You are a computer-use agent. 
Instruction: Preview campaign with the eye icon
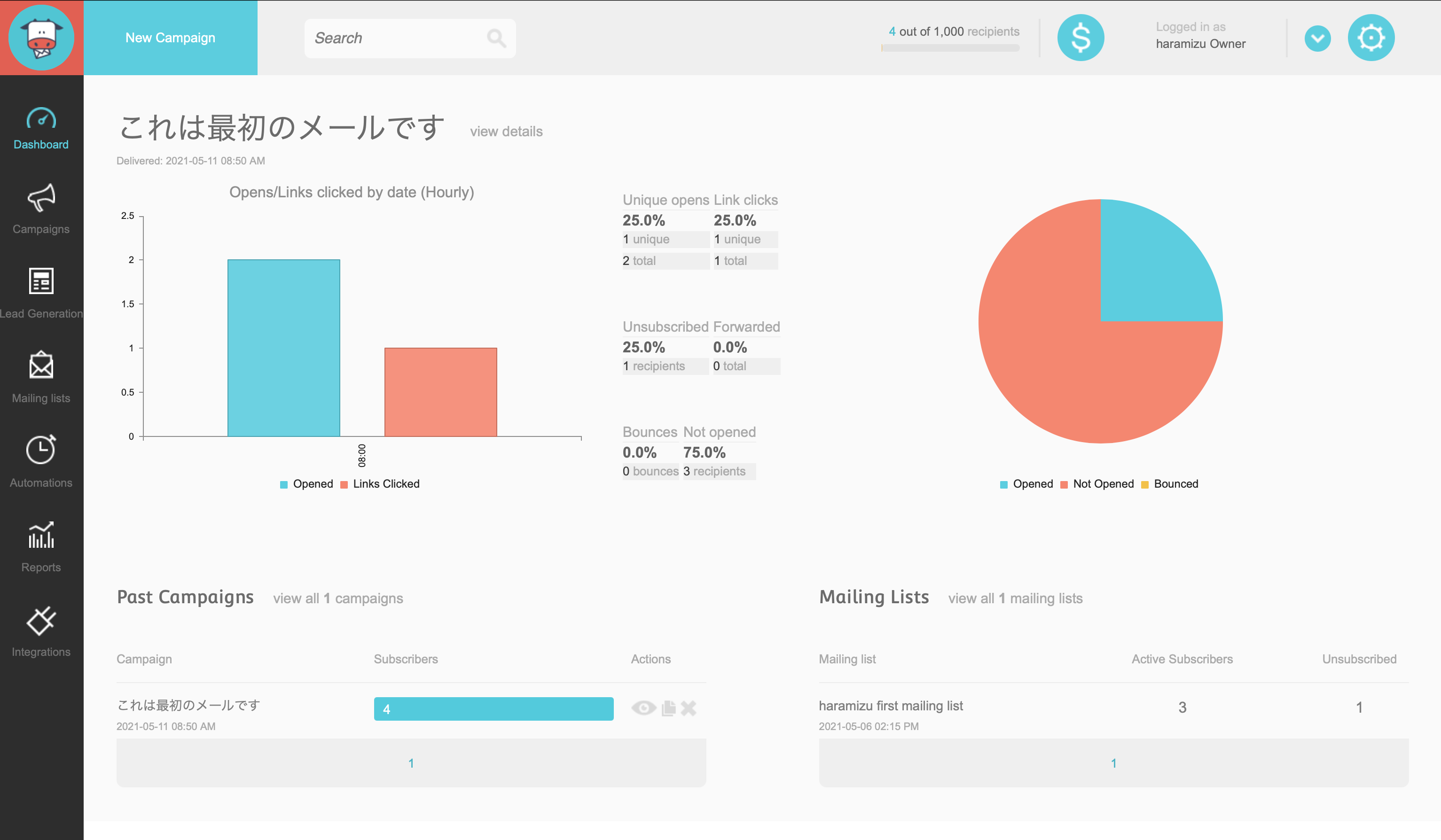coord(643,708)
